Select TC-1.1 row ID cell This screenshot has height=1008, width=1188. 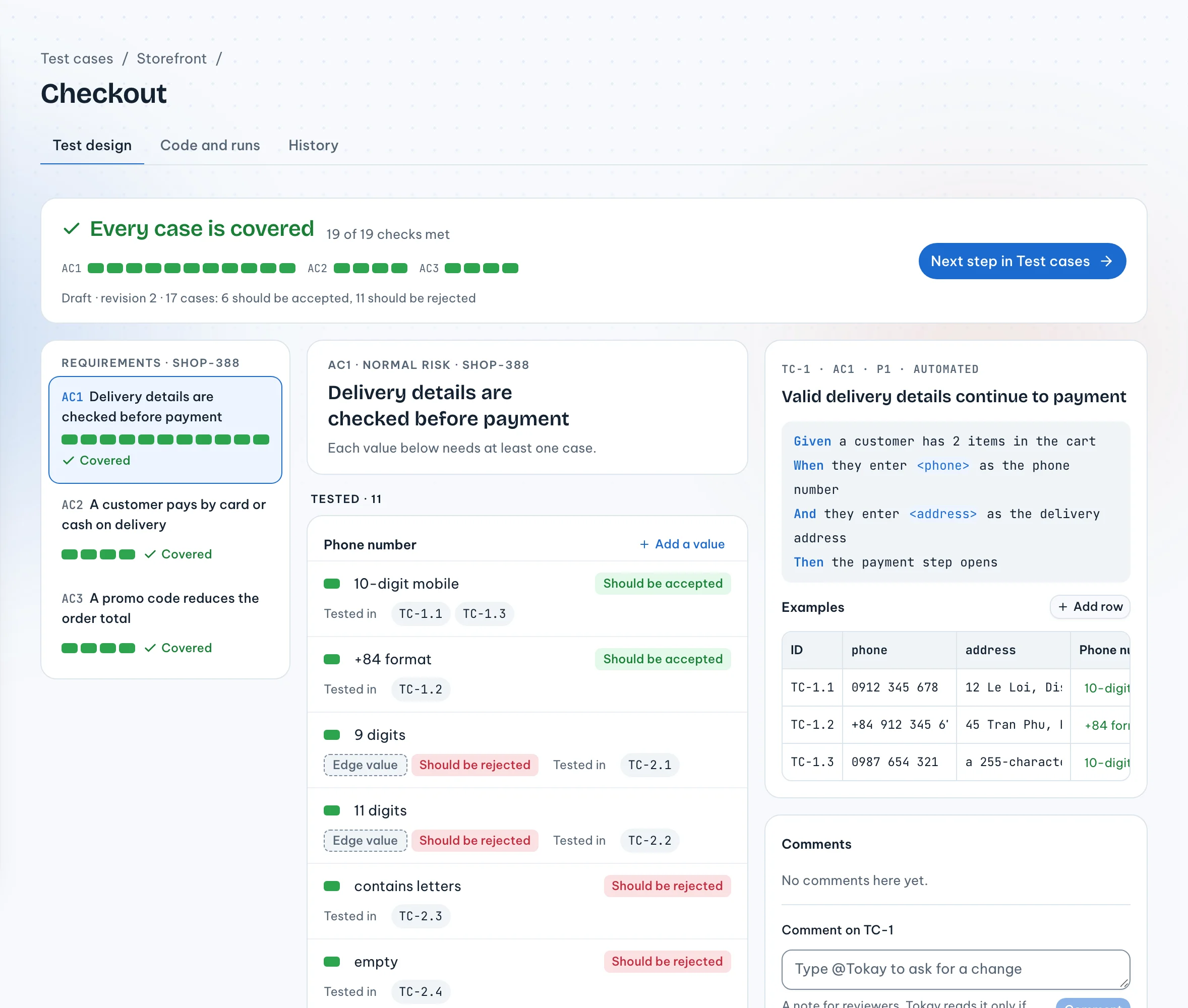[x=812, y=687]
